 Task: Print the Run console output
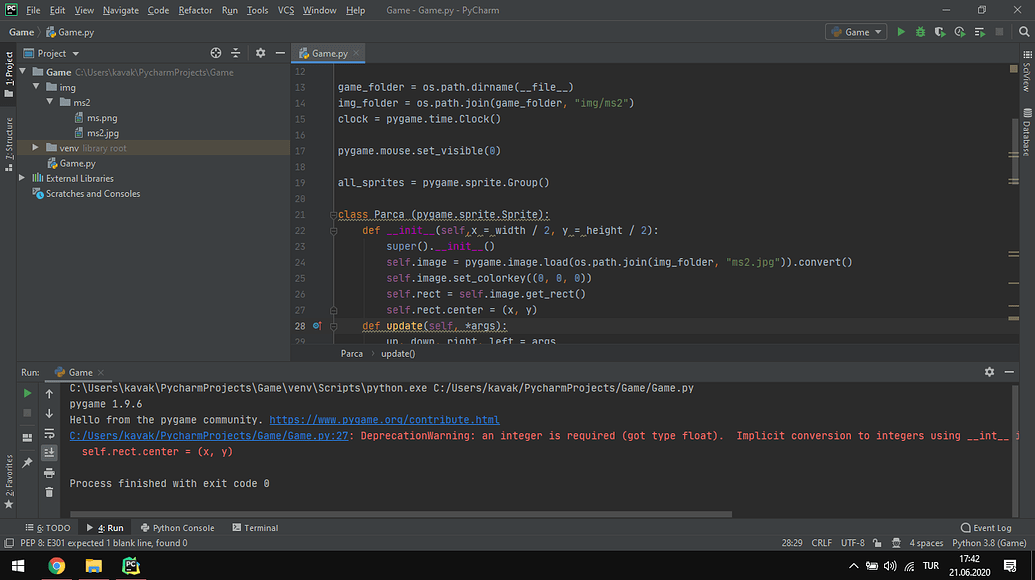pos(50,473)
